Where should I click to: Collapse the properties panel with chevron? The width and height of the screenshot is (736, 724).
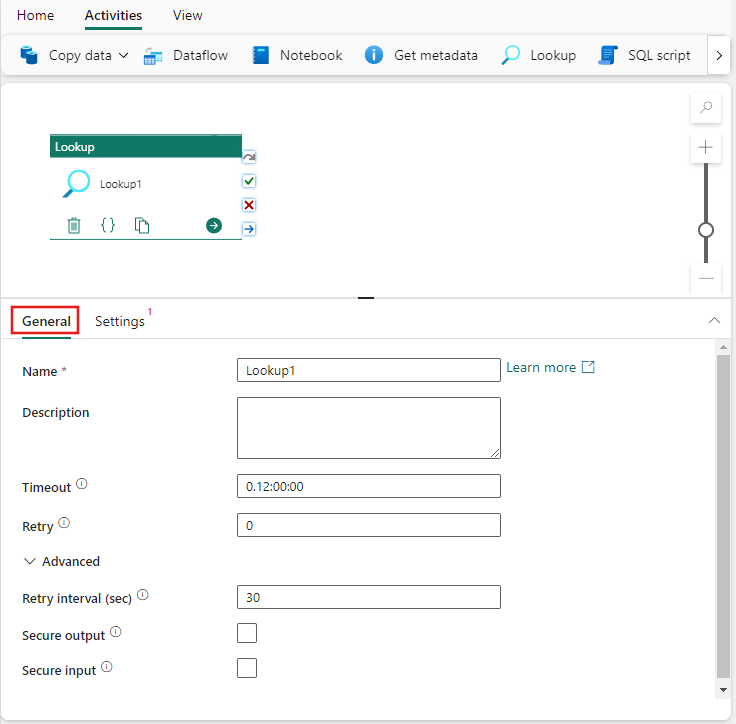[714, 321]
